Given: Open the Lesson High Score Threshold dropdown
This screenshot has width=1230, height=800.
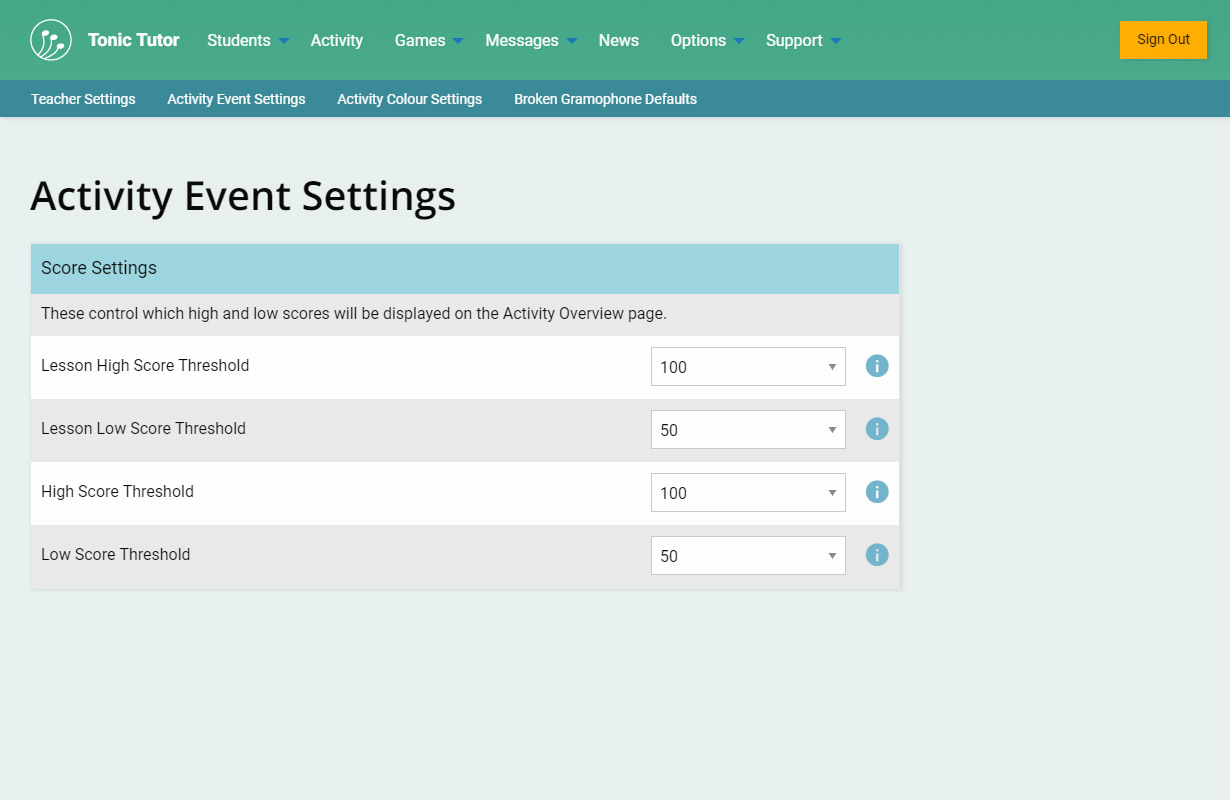Looking at the screenshot, I should (748, 367).
